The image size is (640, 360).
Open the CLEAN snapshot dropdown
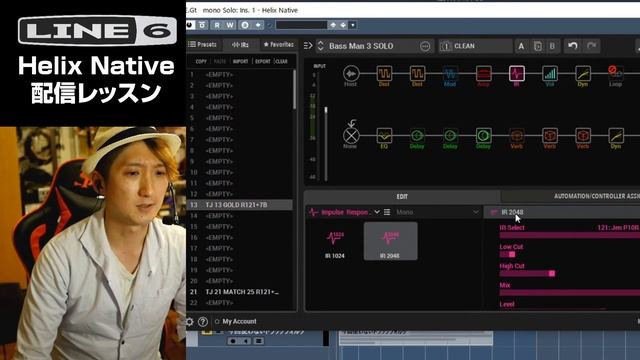point(476,46)
